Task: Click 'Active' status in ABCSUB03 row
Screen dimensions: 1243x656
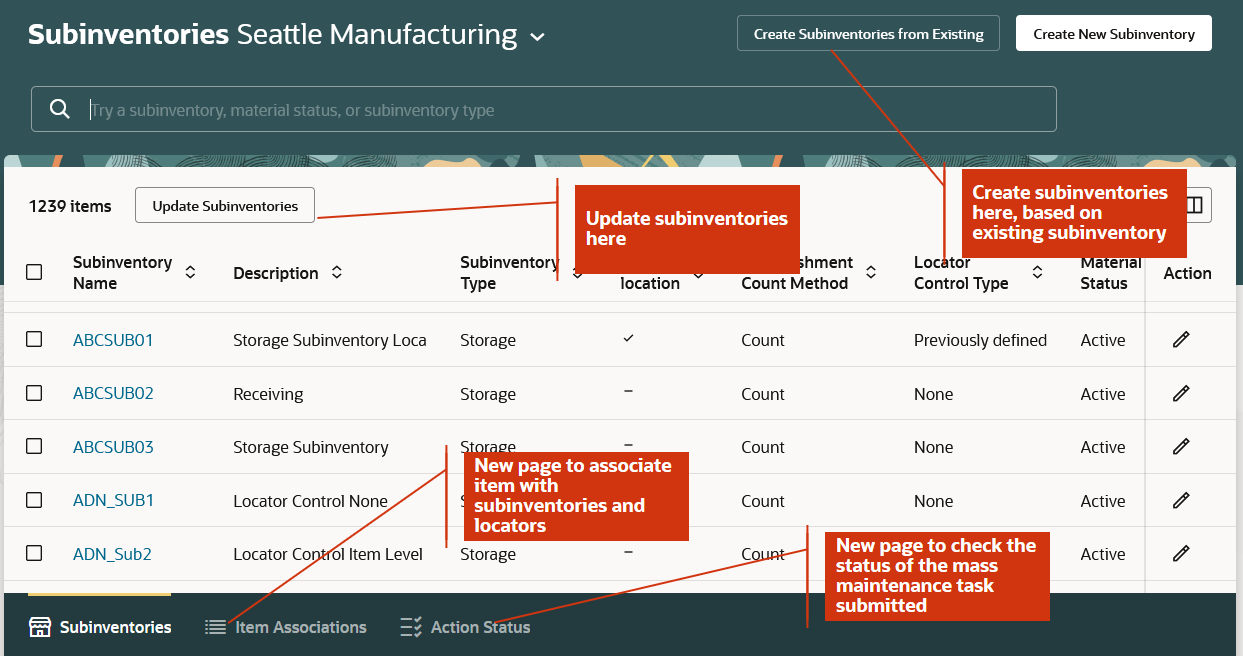Action: pos(1103,447)
